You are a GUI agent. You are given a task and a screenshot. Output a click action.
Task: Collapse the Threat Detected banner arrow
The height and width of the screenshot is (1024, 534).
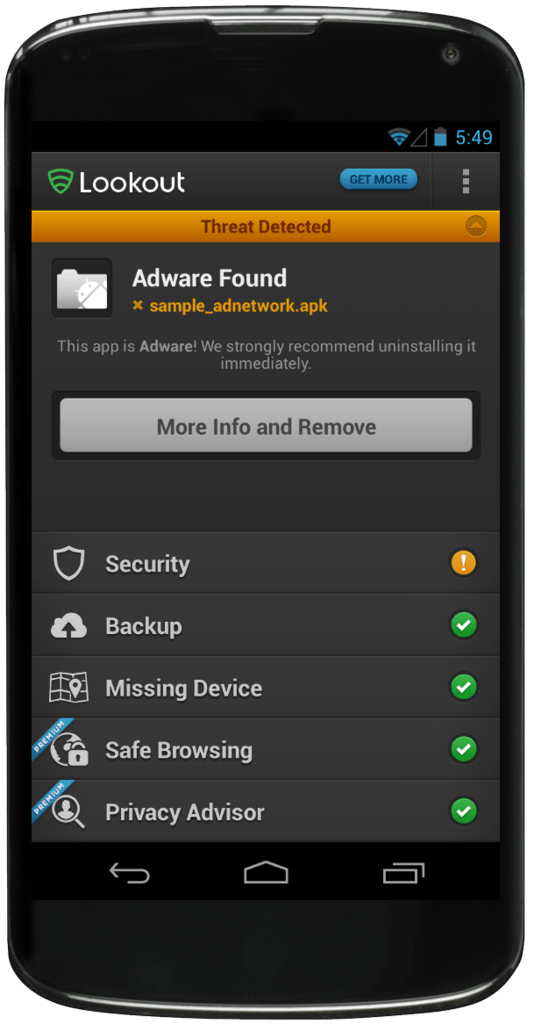(477, 226)
